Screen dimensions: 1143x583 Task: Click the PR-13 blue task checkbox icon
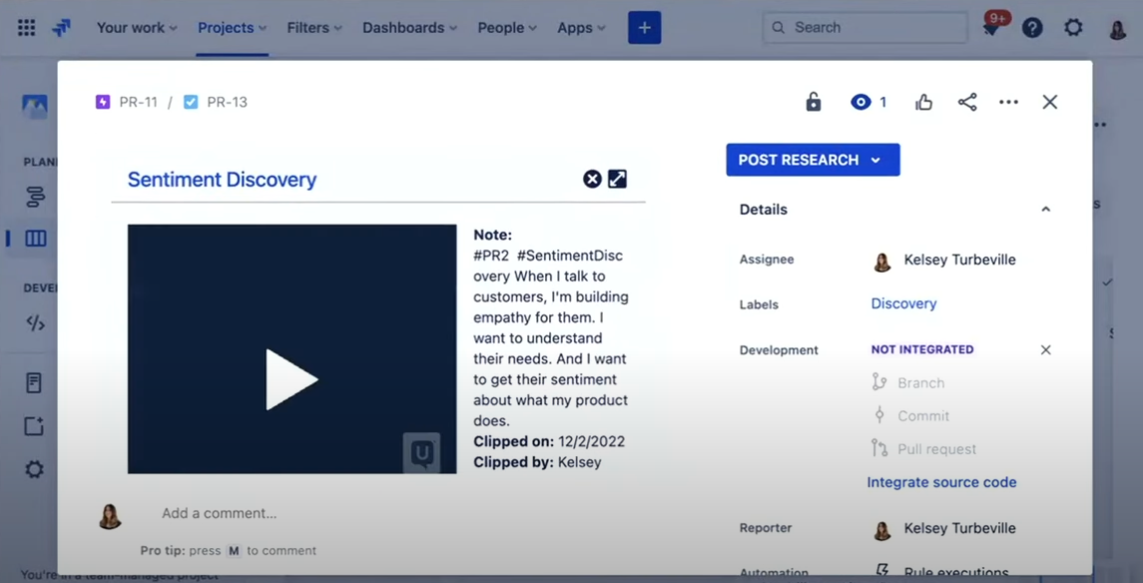click(190, 102)
